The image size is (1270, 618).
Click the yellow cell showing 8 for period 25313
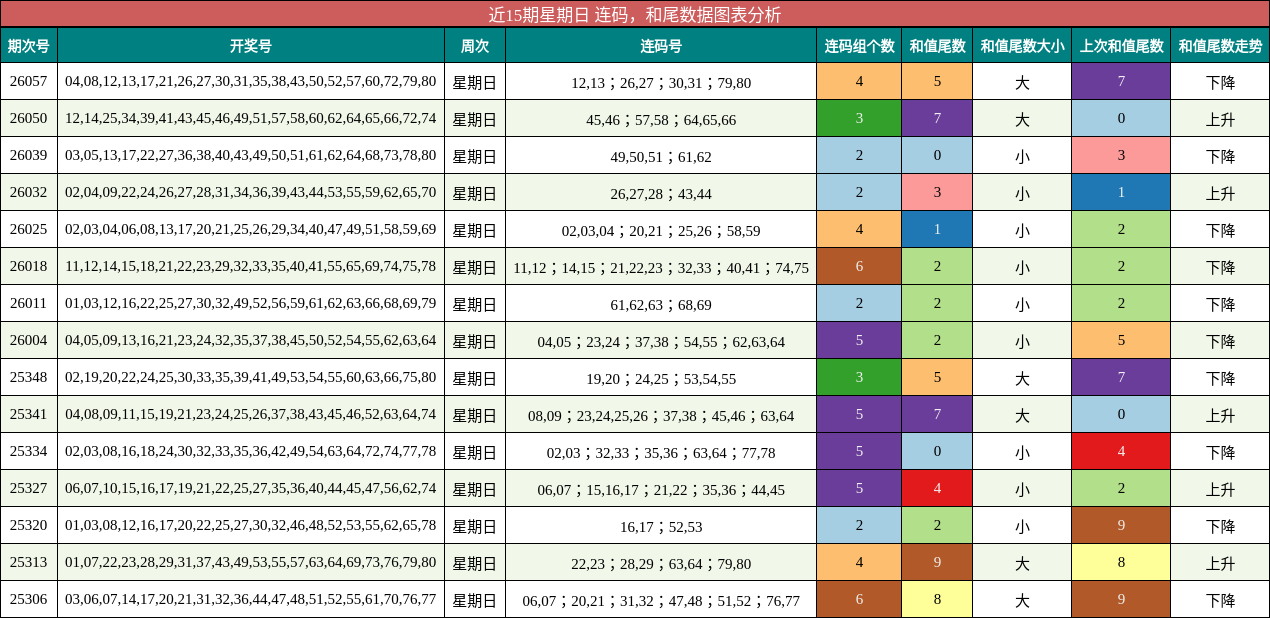(x=1120, y=563)
